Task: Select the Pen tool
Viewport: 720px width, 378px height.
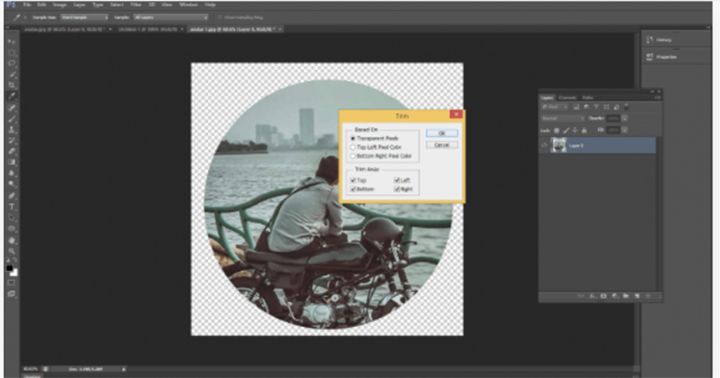Action: (11, 196)
